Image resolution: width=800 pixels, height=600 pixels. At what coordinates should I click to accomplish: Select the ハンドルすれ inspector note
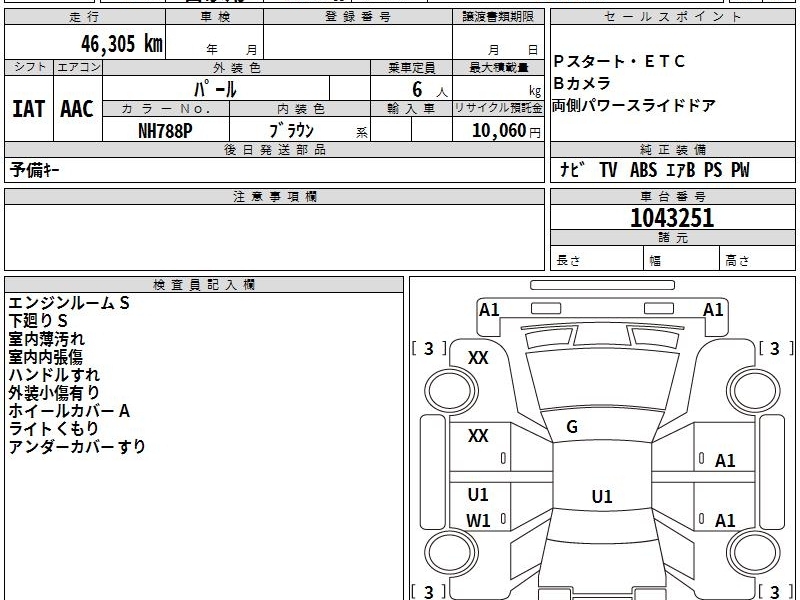(x=54, y=374)
